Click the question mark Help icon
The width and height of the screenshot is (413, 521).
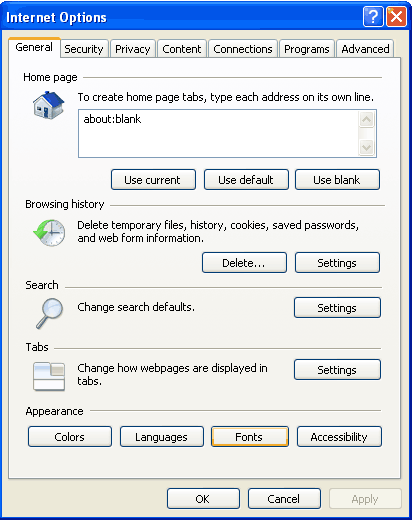pos(373,16)
